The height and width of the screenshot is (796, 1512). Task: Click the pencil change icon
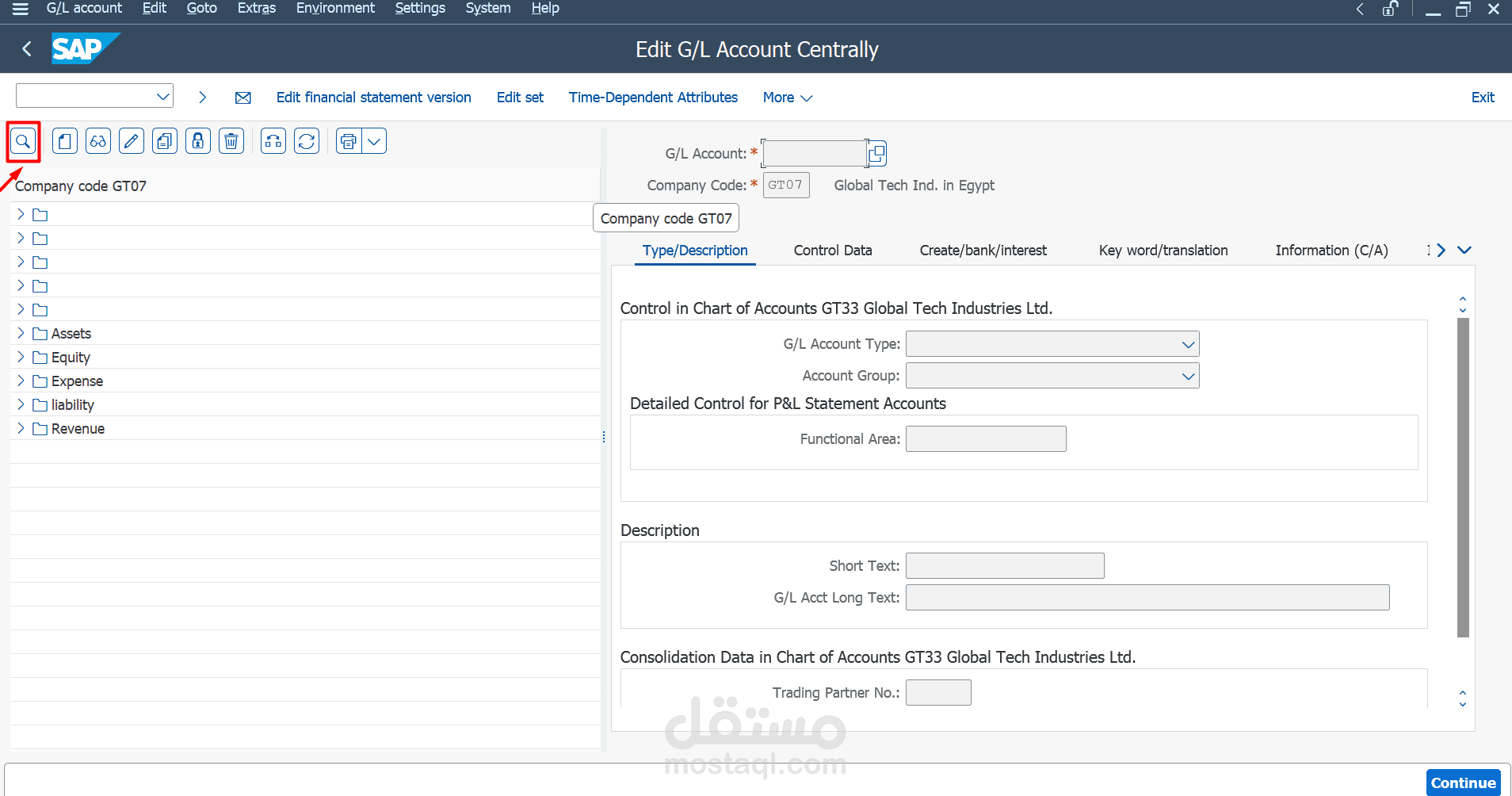tap(132, 141)
